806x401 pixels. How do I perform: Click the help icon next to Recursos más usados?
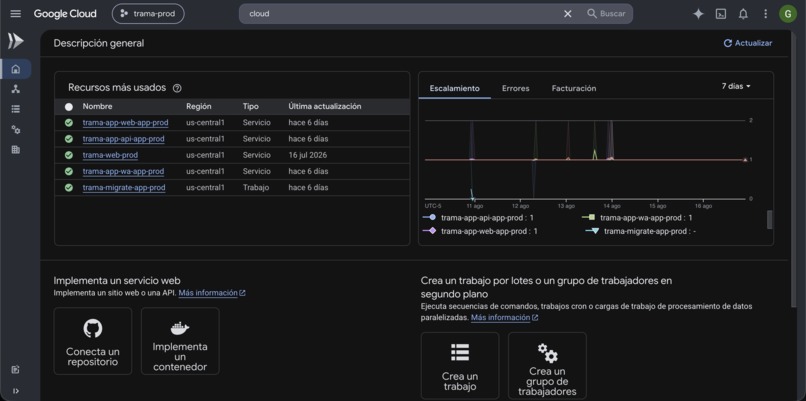coord(177,88)
